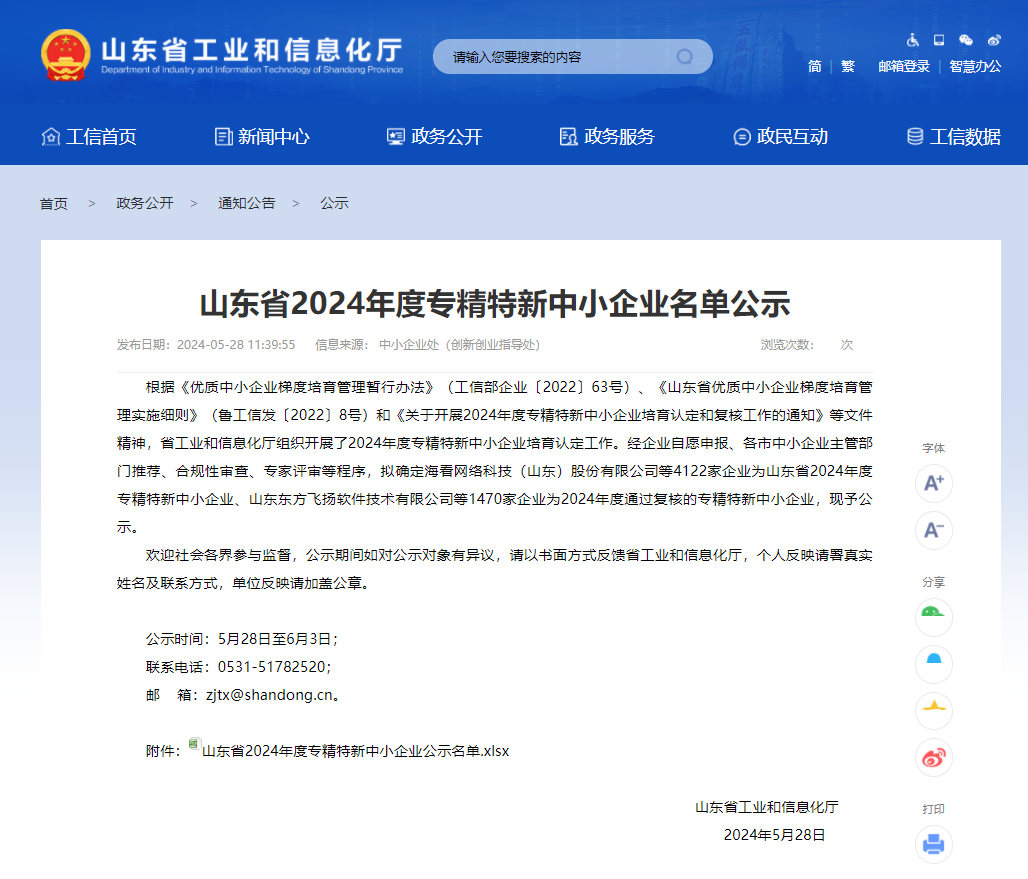Download the 专精特新中小企业公示名单.xlsx attachment
This screenshot has height=879, width=1028.
pyautogui.click(x=355, y=751)
